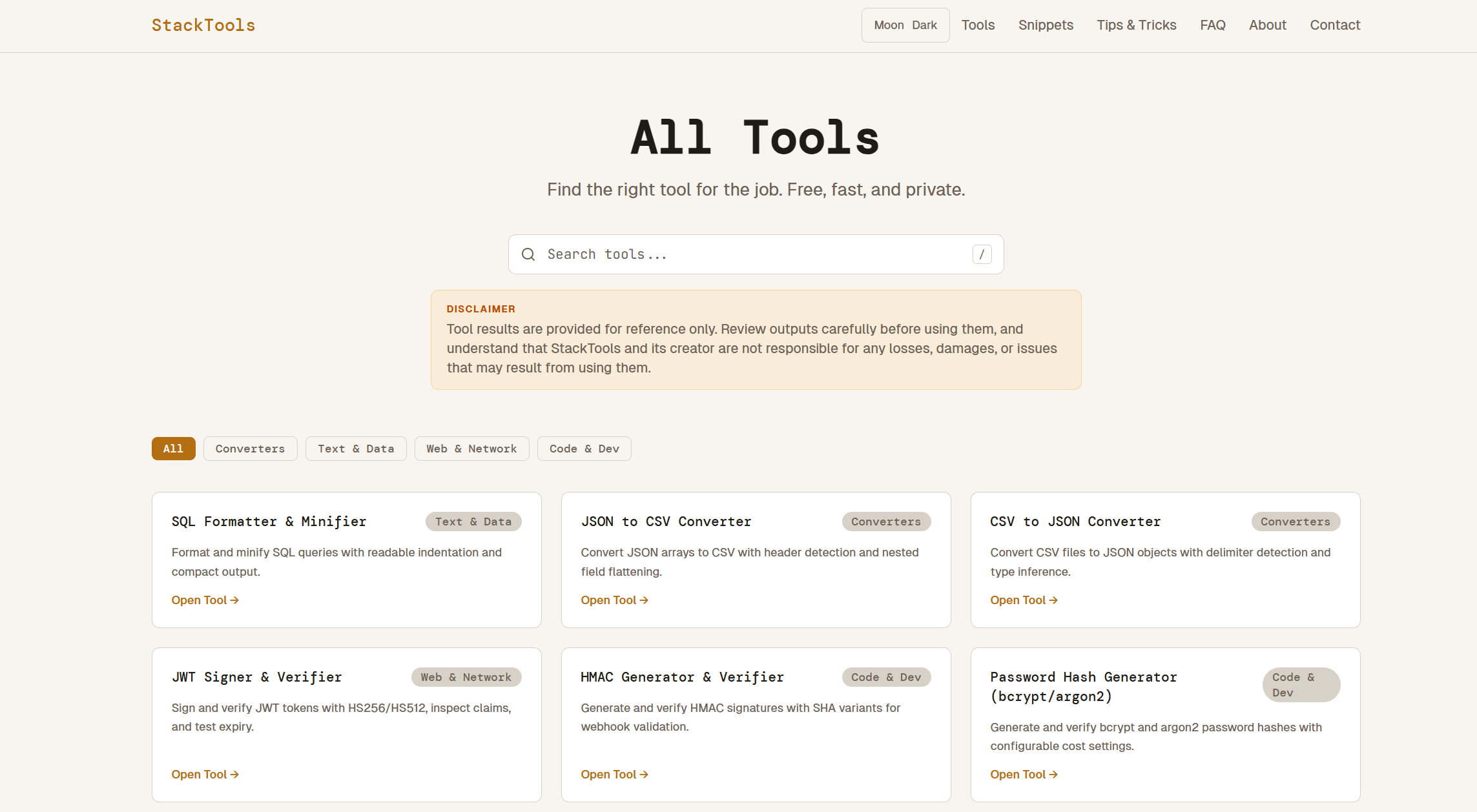Click description 'Convert JSON arrays to CSV'
The image size is (1477, 812).
click(x=750, y=562)
